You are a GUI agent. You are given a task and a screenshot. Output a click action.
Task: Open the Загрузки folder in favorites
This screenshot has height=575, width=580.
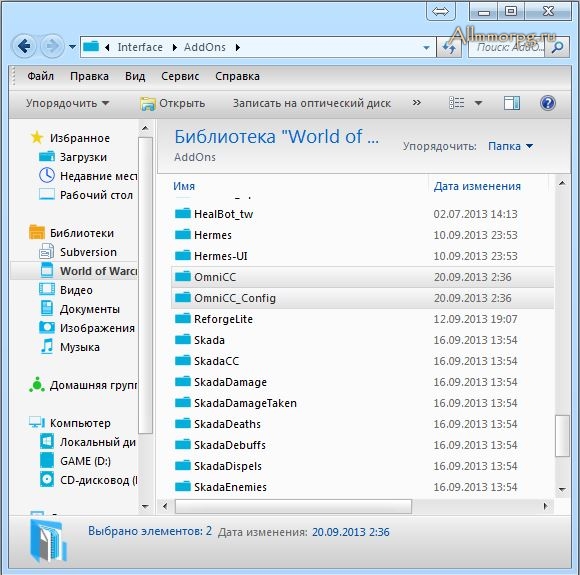(83, 157)
